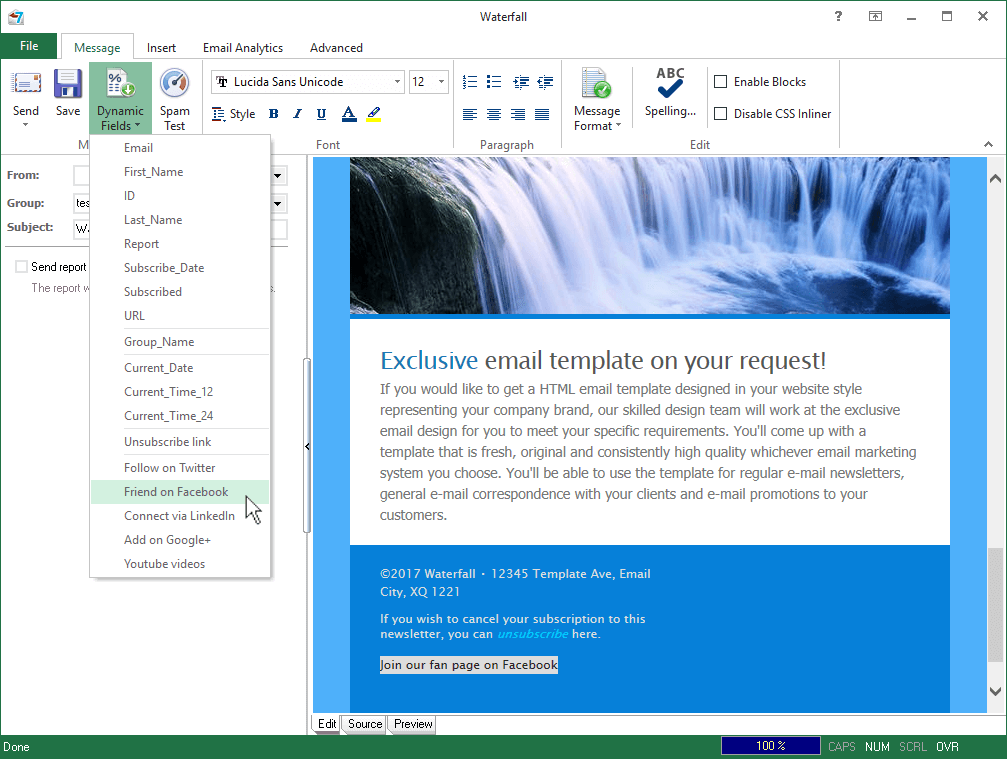1007x759 pixels.
Task: Center the paragraph text
Action: tap(494, 114)
